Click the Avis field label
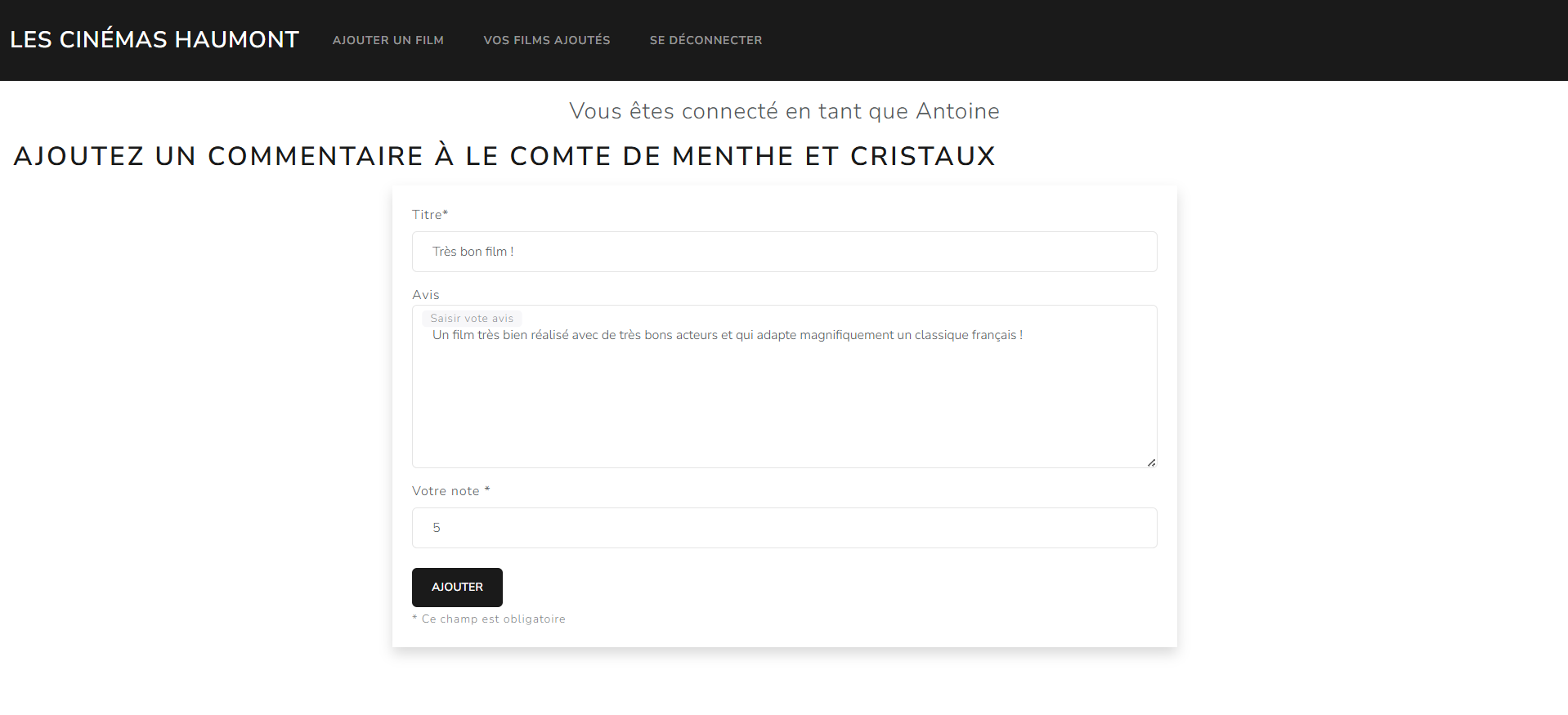1568x715 pixels. coord(425,295)
